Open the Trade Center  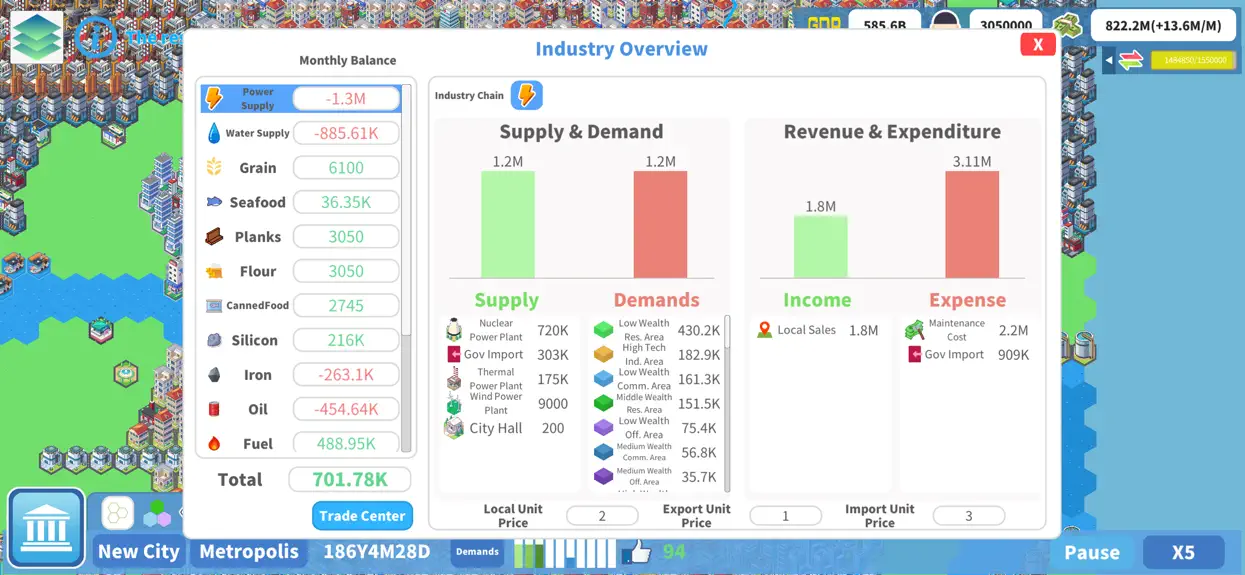[x=362, y=516]
